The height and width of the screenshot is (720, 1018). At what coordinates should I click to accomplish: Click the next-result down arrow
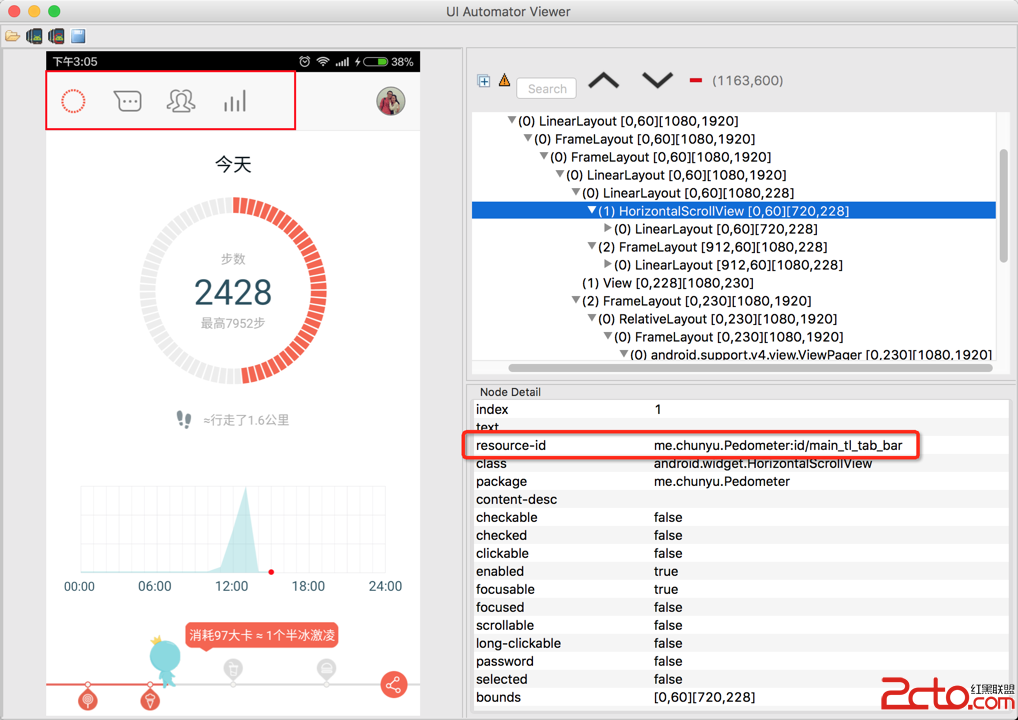(x=657, y=81)
